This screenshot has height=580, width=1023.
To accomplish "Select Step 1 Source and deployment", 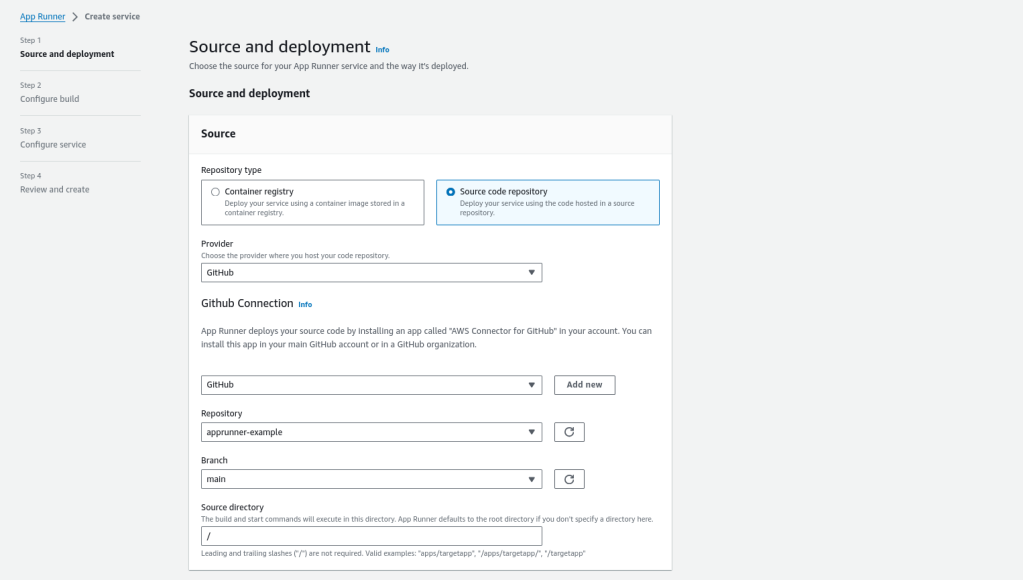I will [x=67, y=54].
